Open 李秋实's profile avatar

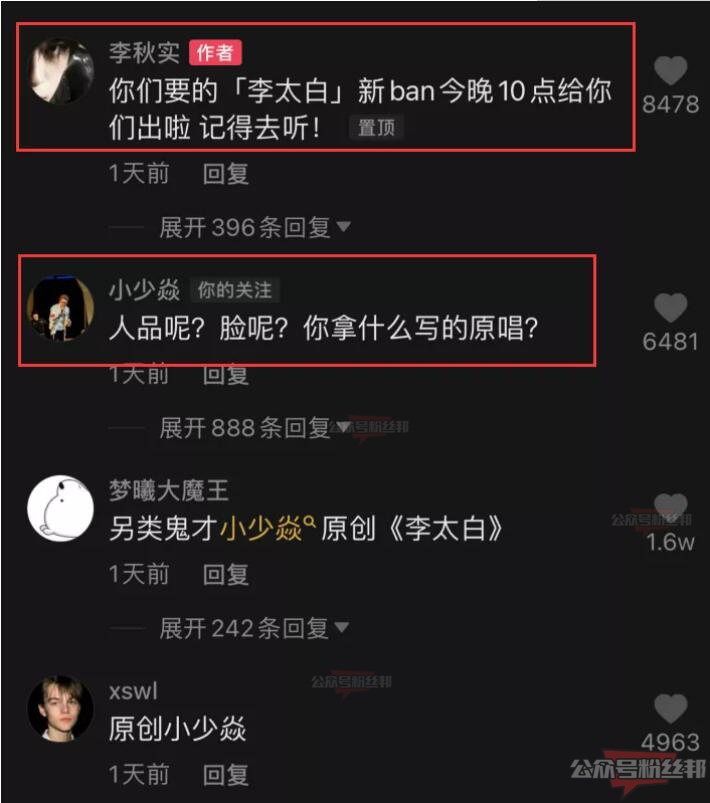click(60, 71)
